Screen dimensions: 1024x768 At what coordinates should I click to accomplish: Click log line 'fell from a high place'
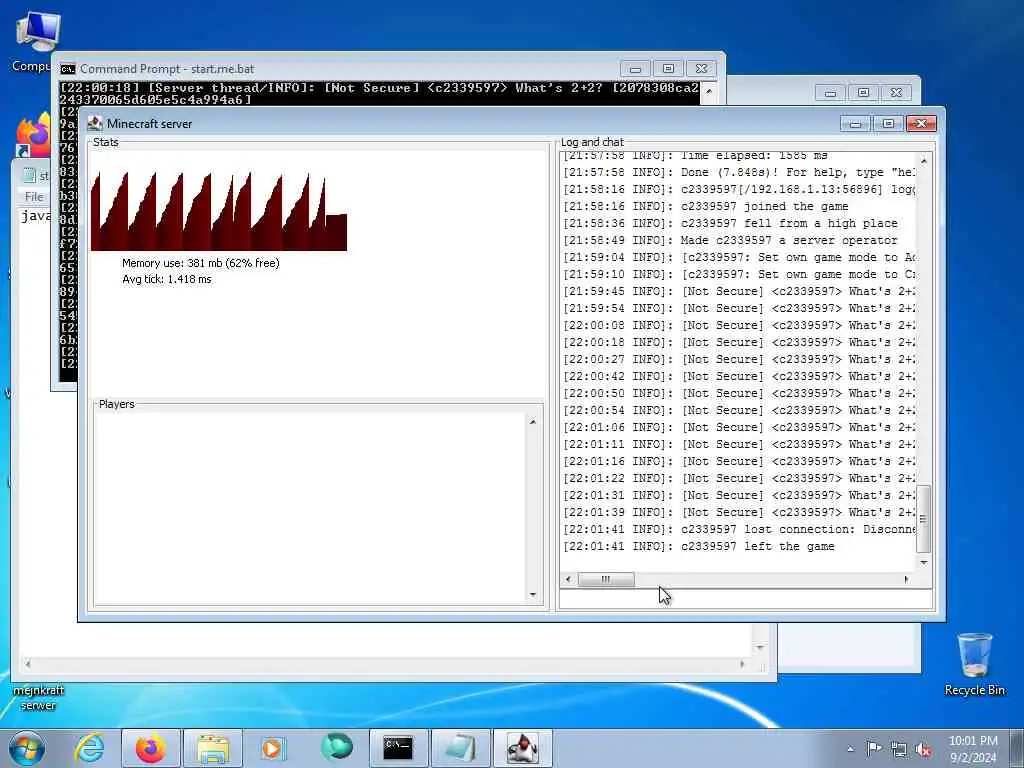[x=730, y=223]
